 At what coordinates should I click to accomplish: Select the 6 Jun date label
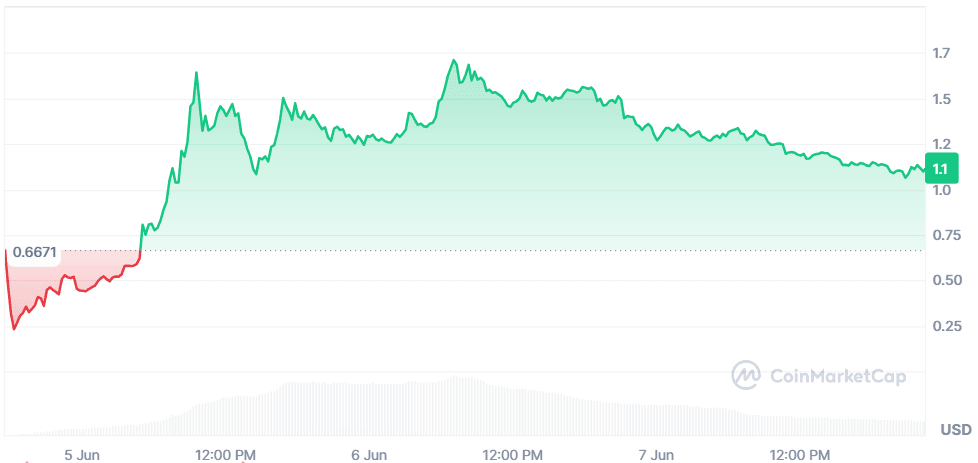coord(369,455)
